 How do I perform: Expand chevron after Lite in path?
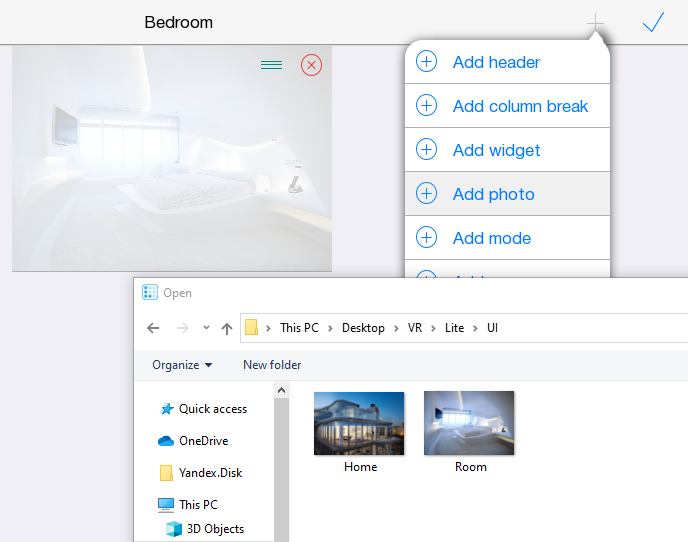[476, 328]
